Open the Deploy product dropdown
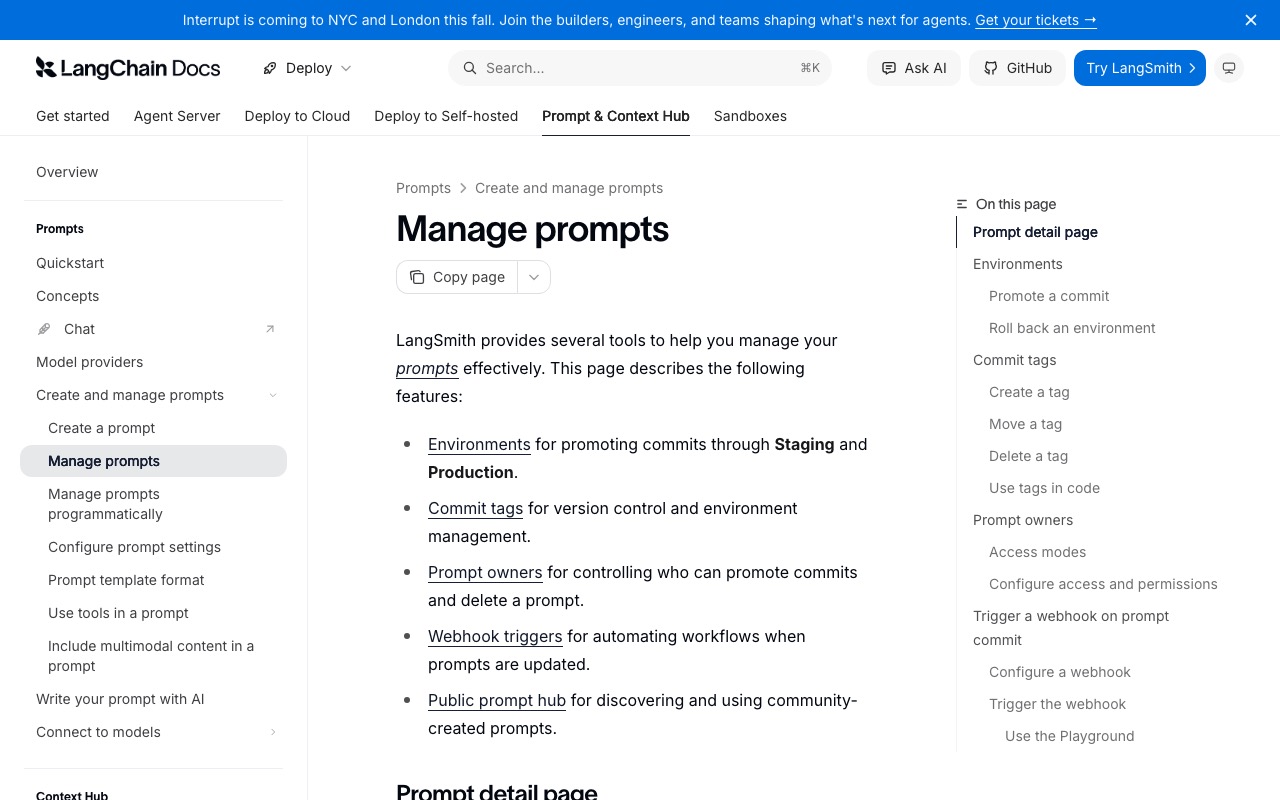Screen dimensions: 1280x800 tap(308, 68)
